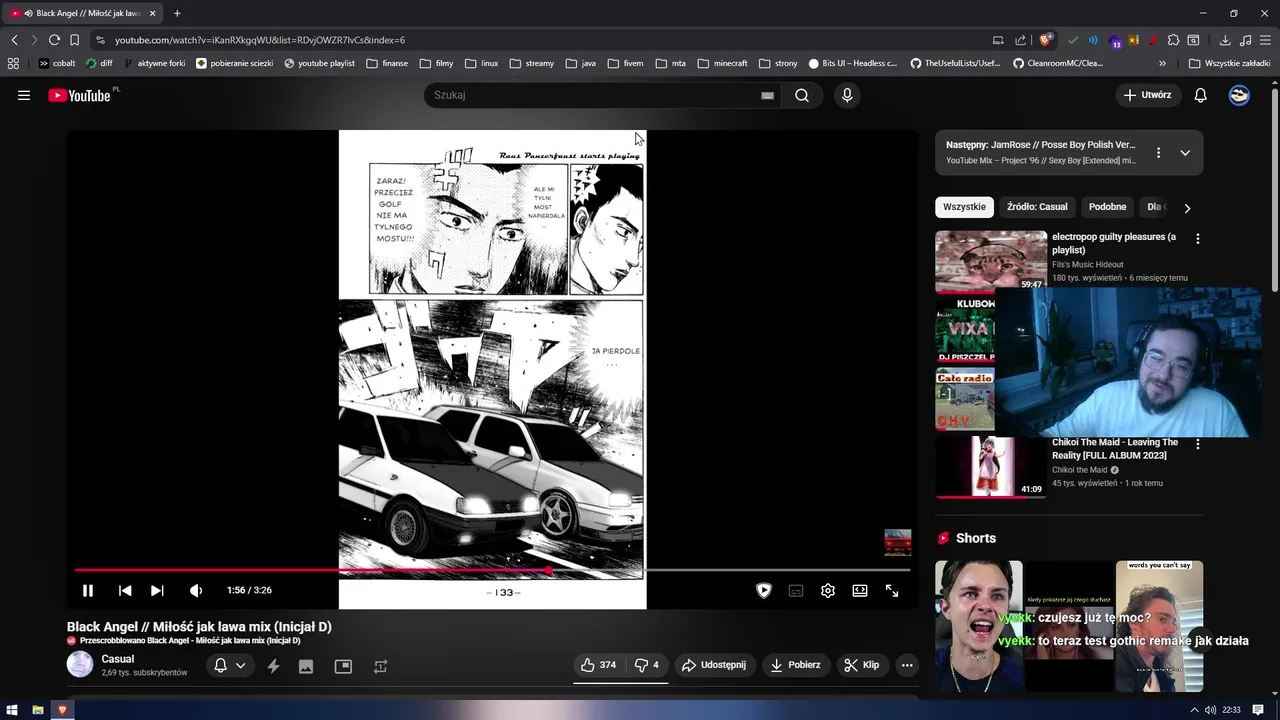The height and width of the screenshot is (720, 1280).
Task: Open video player settings gear
Action: 828,591
